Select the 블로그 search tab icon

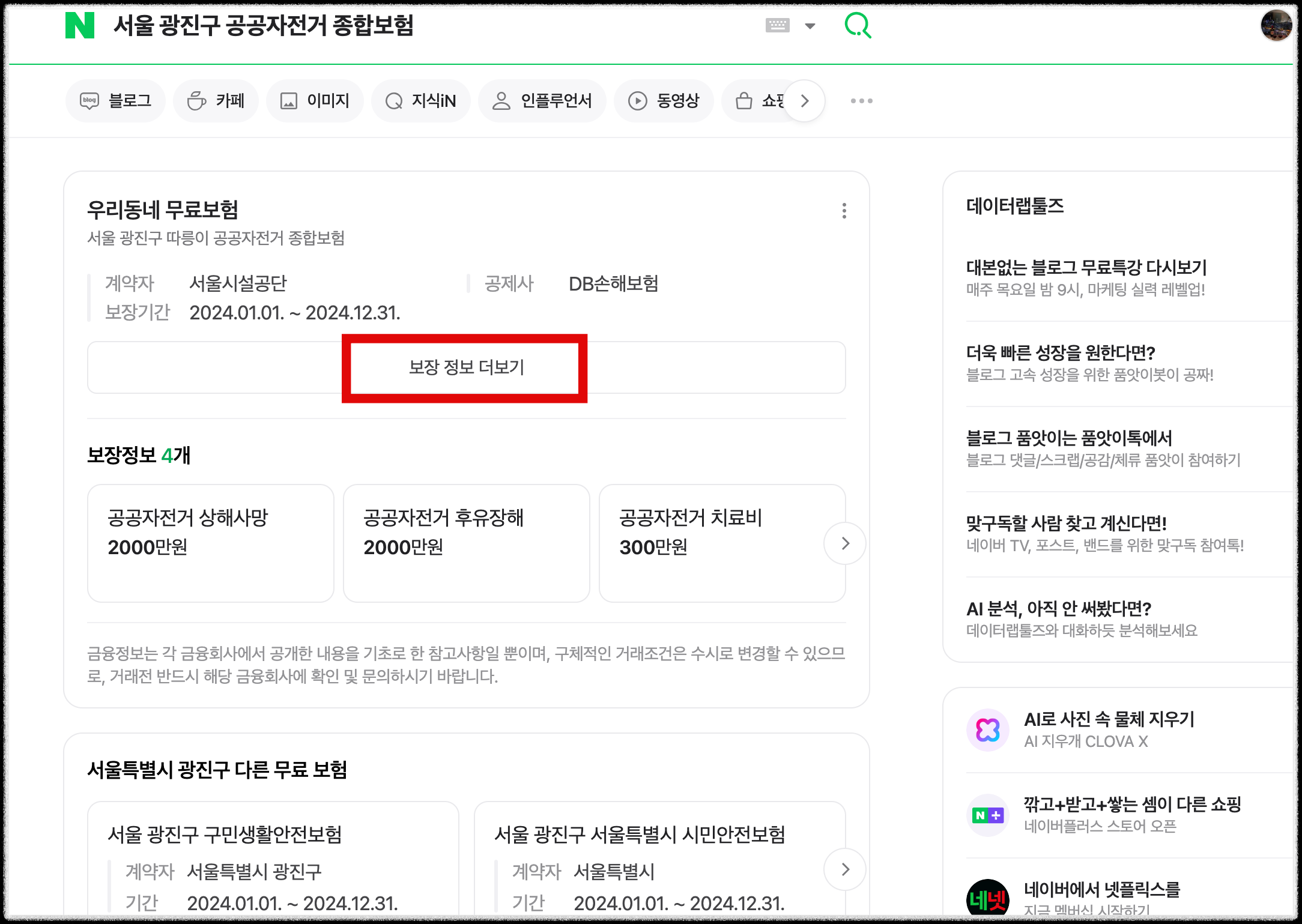[89, 100]
